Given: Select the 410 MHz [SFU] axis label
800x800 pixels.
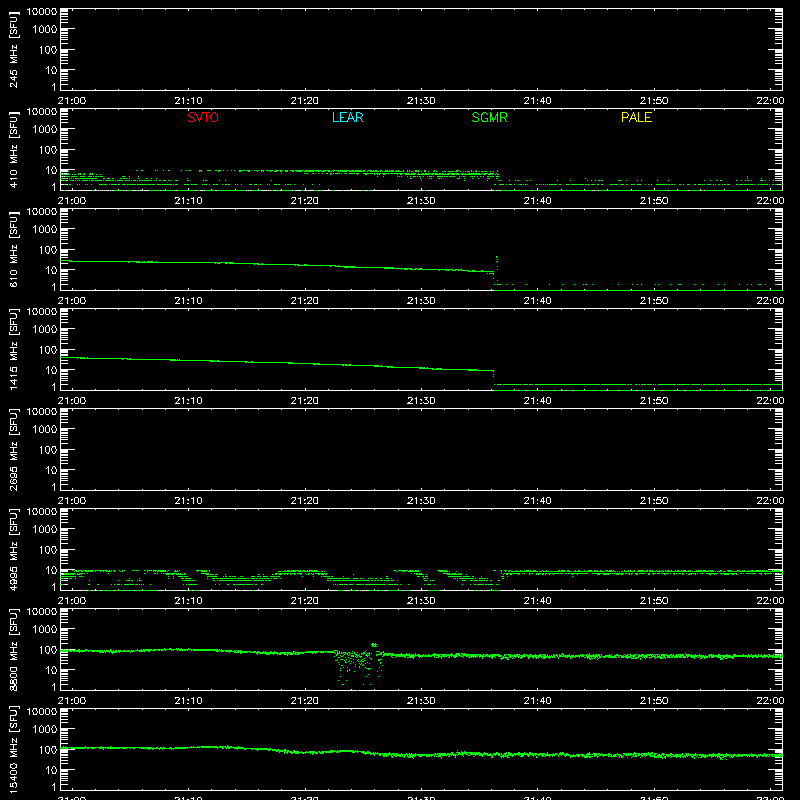Looking at the screenshot, I should (13, 149).
